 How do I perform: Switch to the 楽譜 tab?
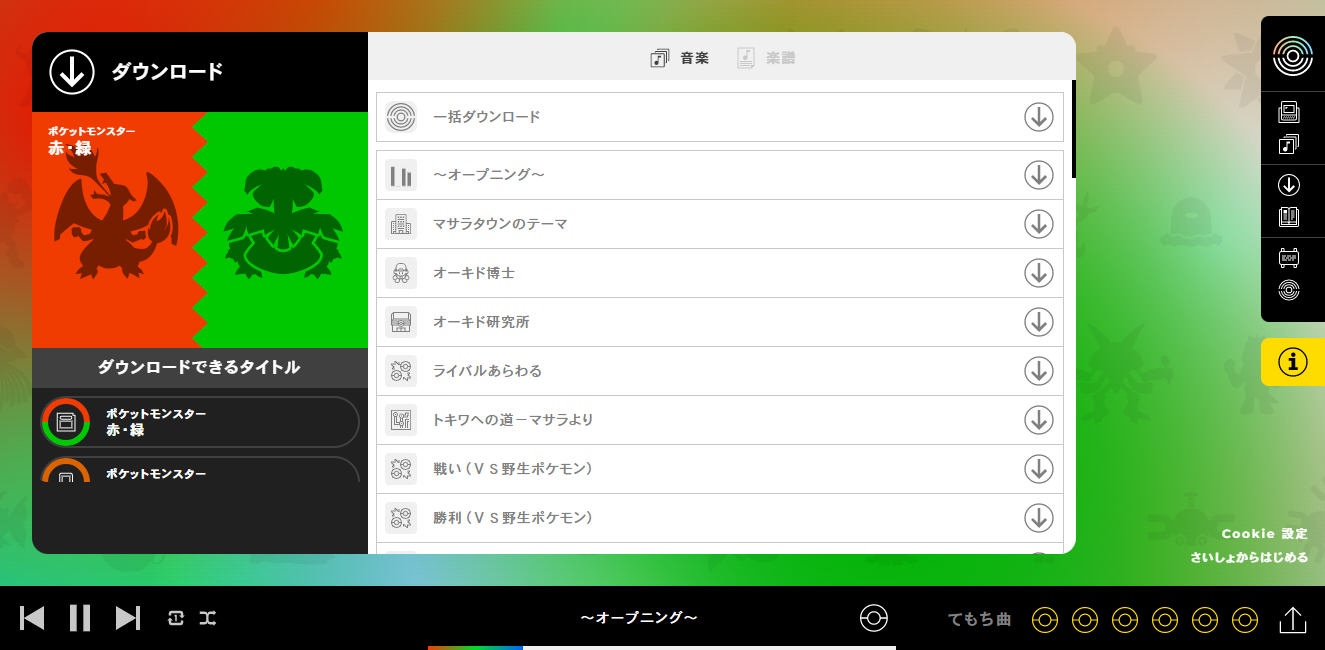pos(766,58)
